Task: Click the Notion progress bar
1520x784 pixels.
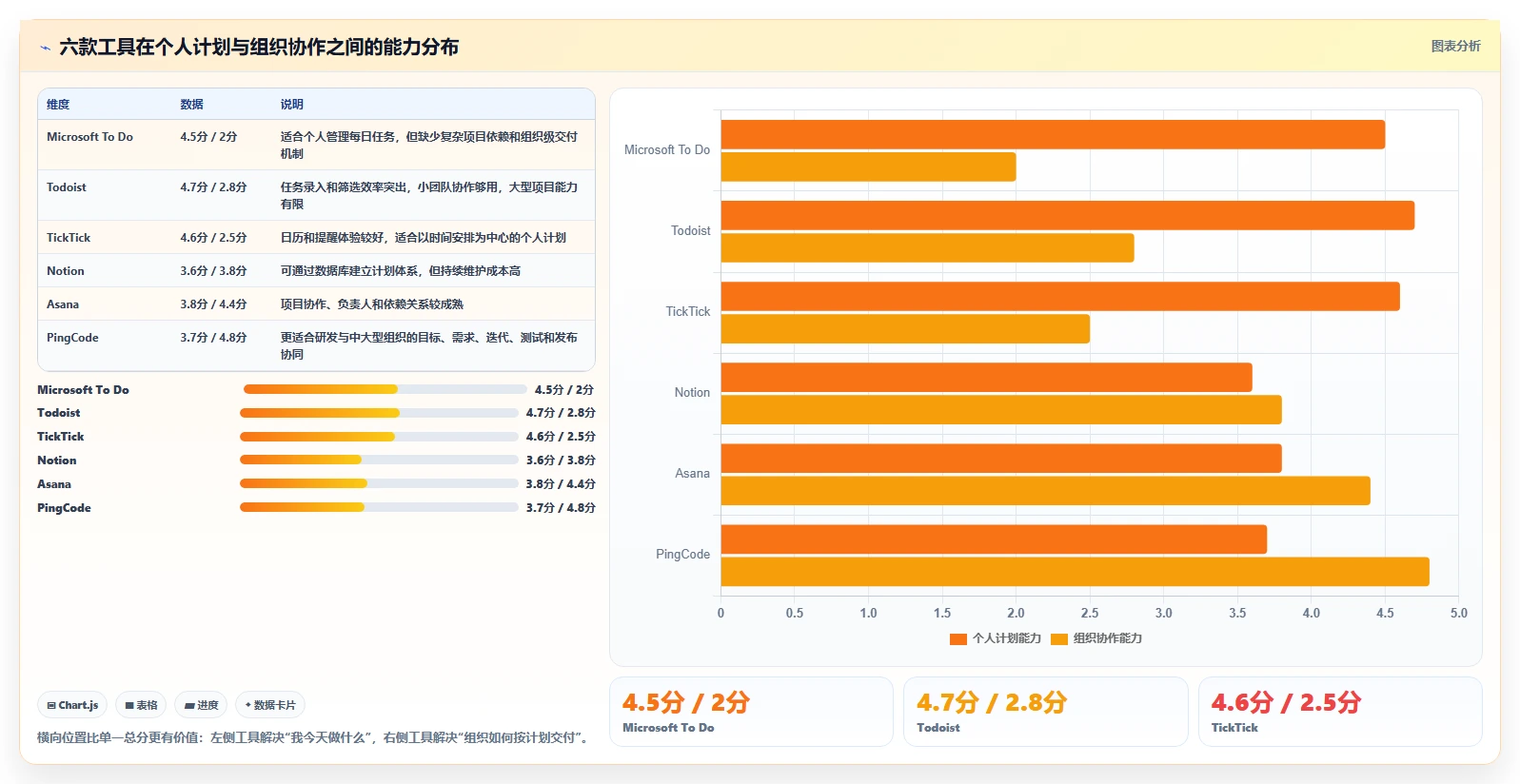Action: (379, 461)
